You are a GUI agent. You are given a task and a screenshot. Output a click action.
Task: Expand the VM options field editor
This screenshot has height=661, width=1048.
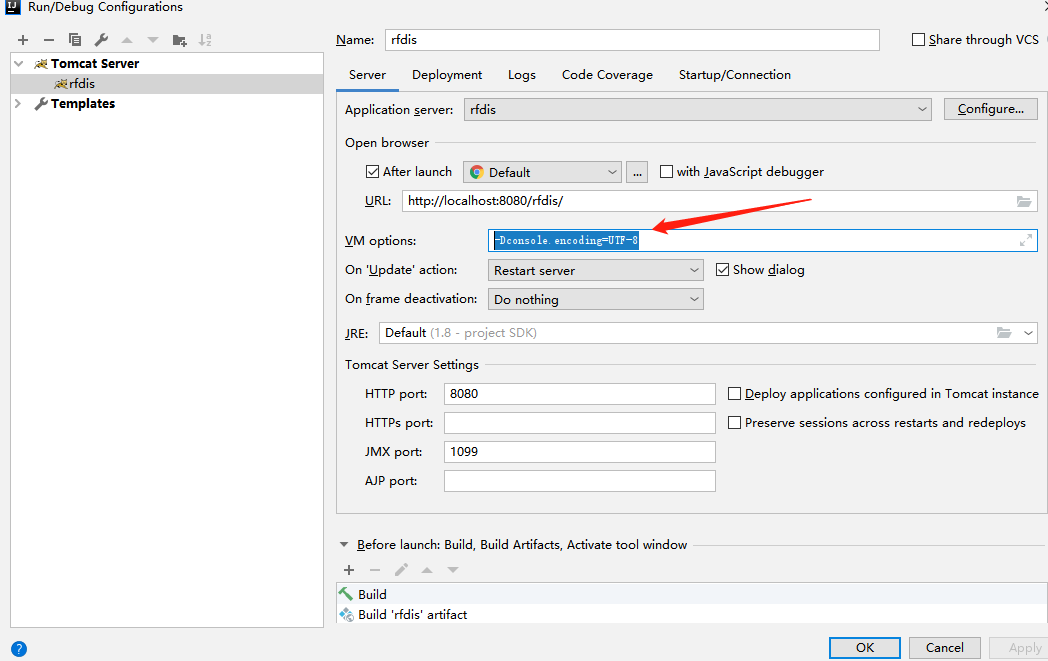click(x=1026, y=240)
